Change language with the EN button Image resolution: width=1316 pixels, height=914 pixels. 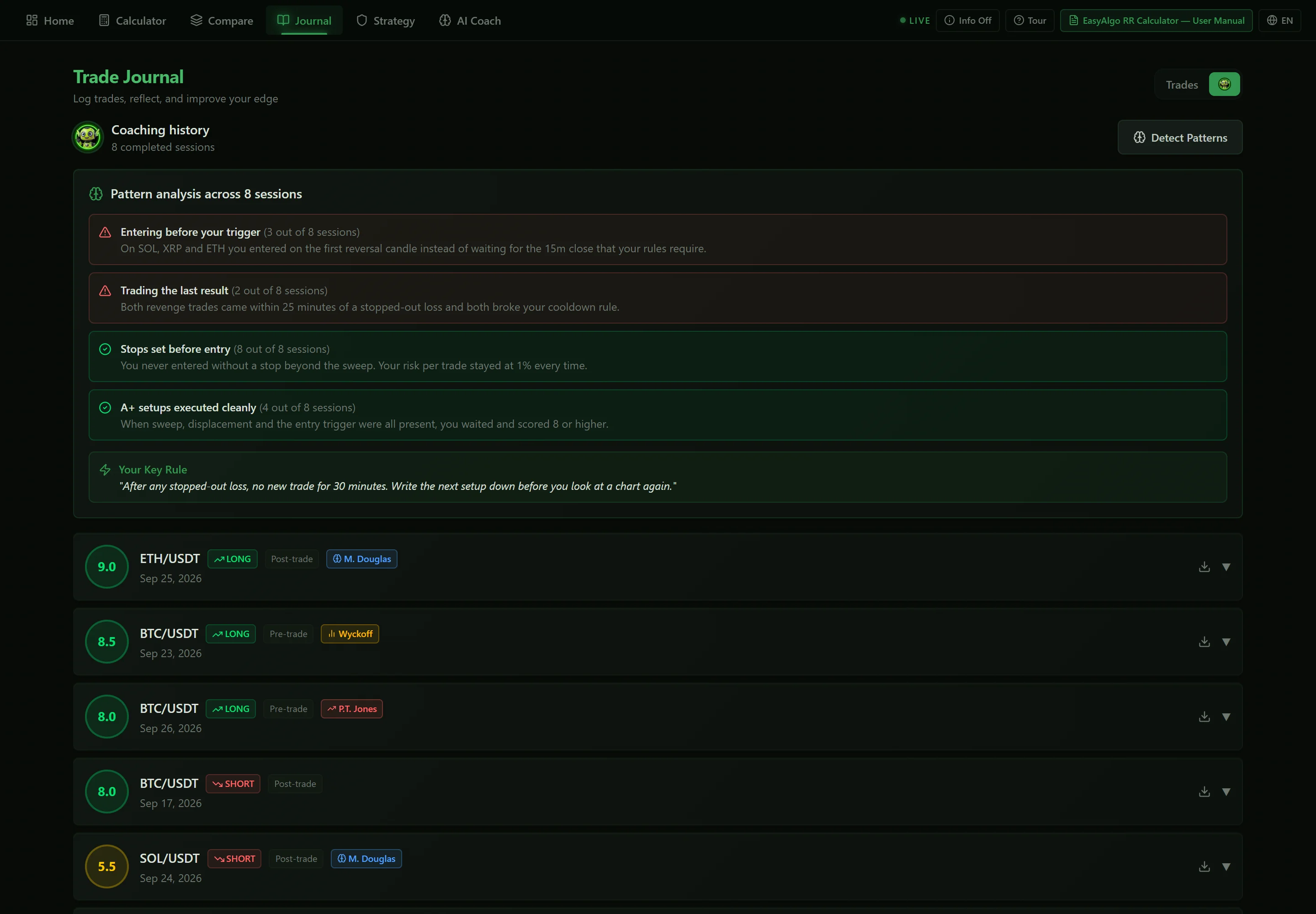(1279, 21)
